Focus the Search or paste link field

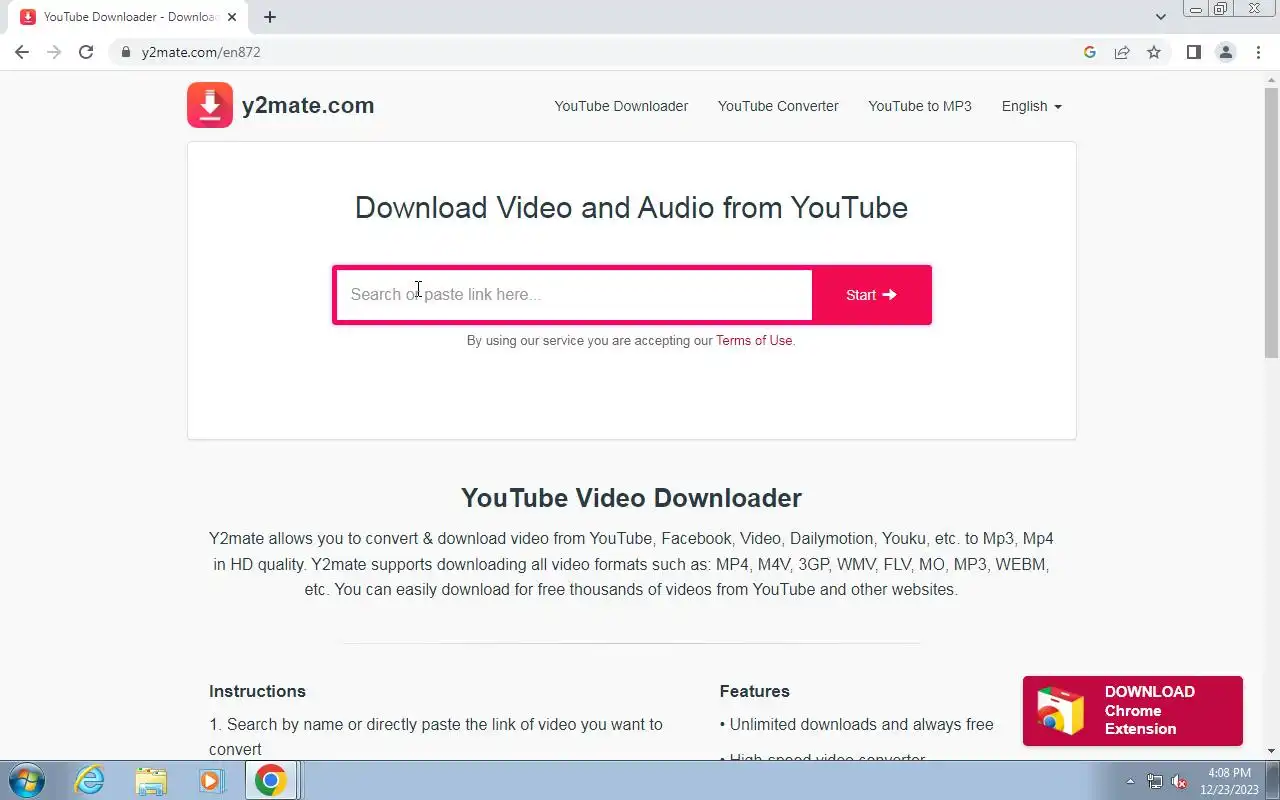pyautogui.click(x=574, y=295)
